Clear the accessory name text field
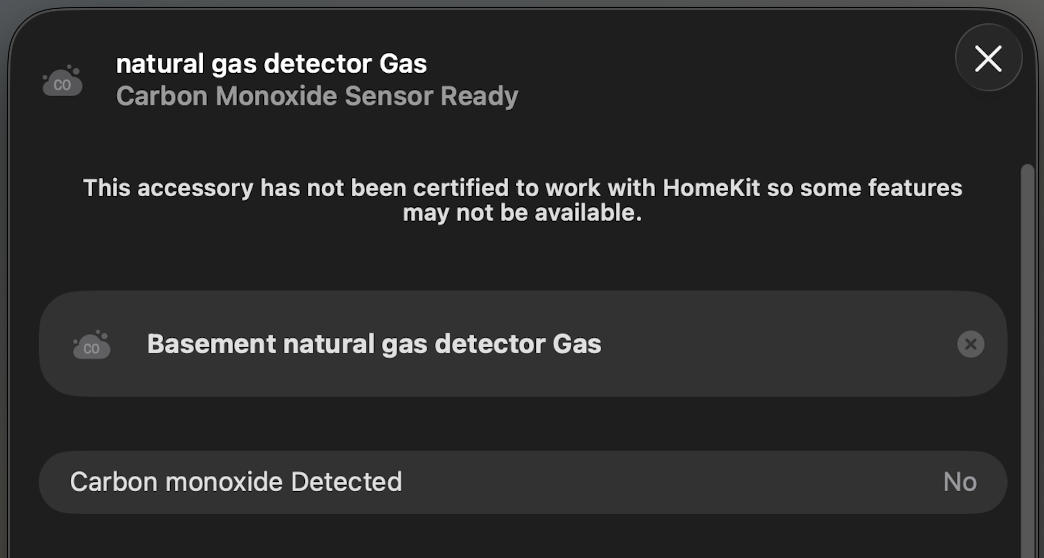 [970, 345]
